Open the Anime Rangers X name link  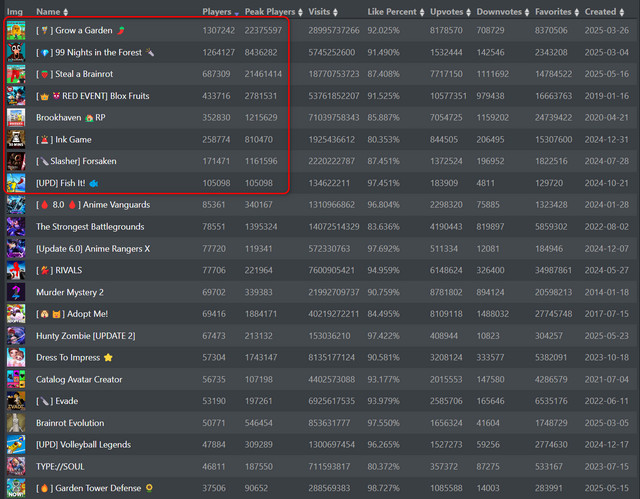point(93,249)
